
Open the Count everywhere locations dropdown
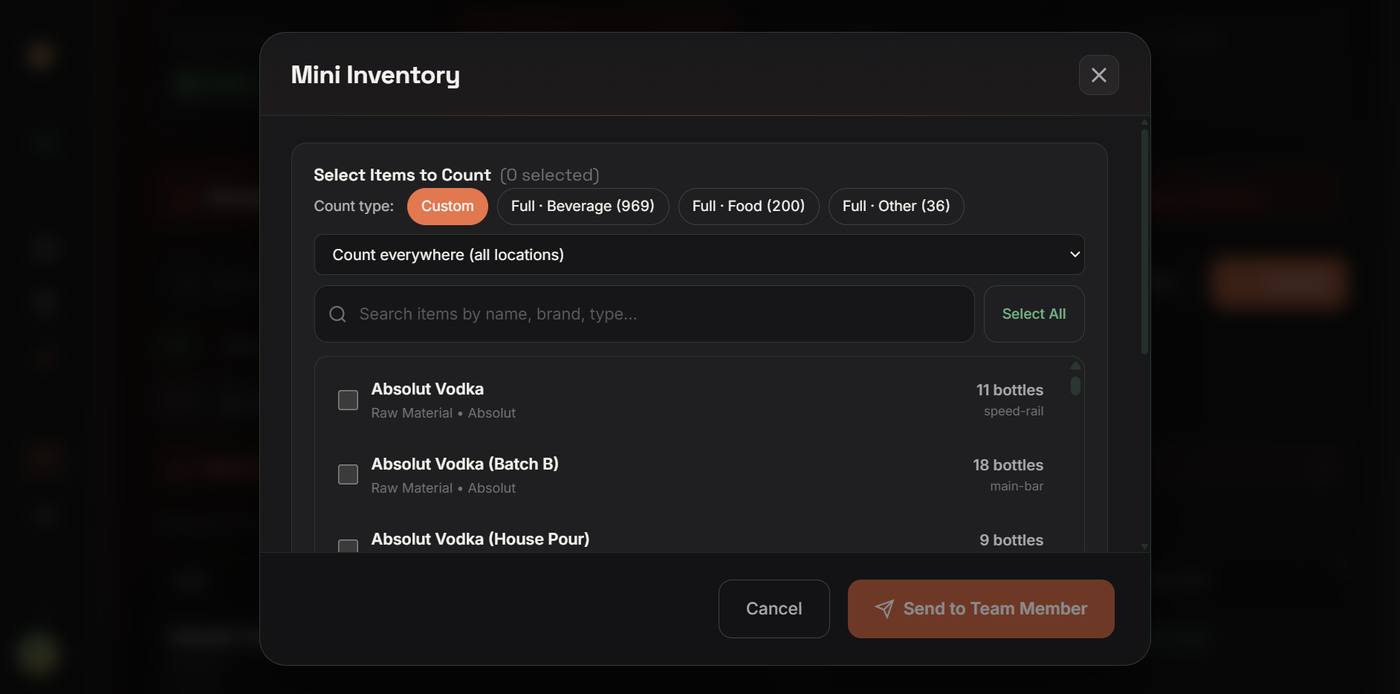pos(699,255)
